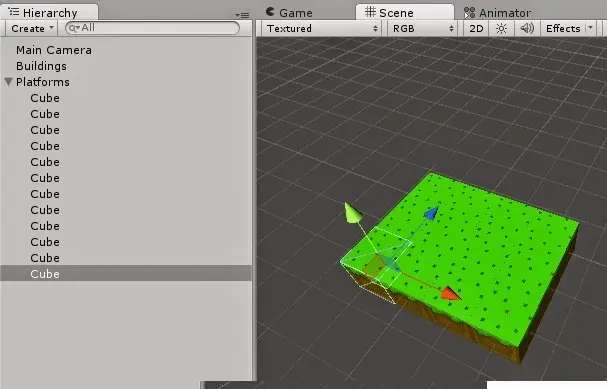This screenshot has height=389, width=607.
Task: Open the RGB render mode dropdown
Action: [x=422, y=29]
